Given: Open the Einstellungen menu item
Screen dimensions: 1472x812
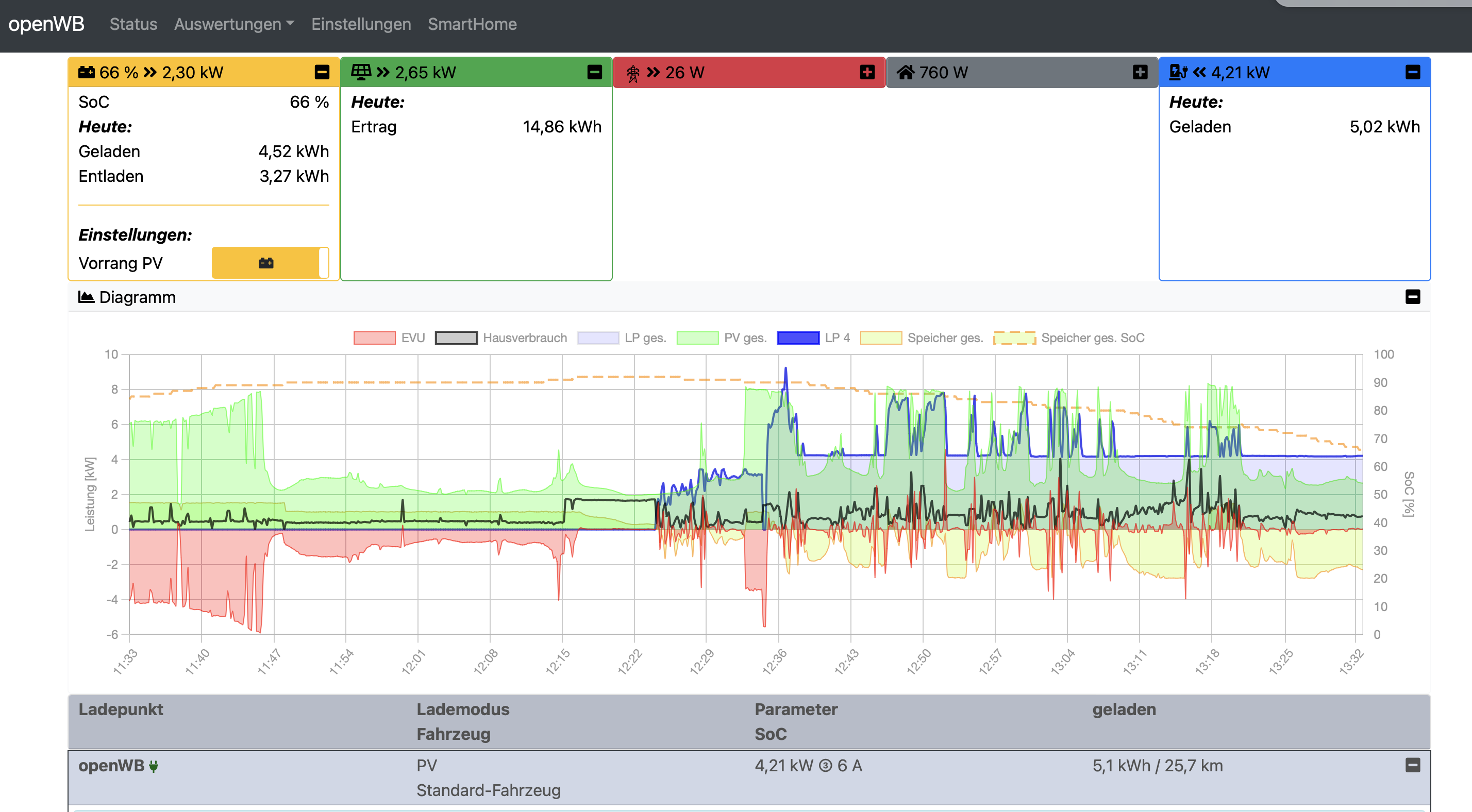Looking at the screenshot, I should tap(361, 24).
